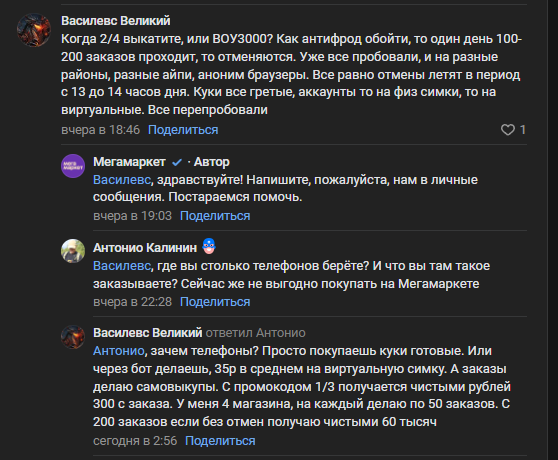Open the Мегамаркет author name link
The image size is (558, 460).
click(129, 162)
